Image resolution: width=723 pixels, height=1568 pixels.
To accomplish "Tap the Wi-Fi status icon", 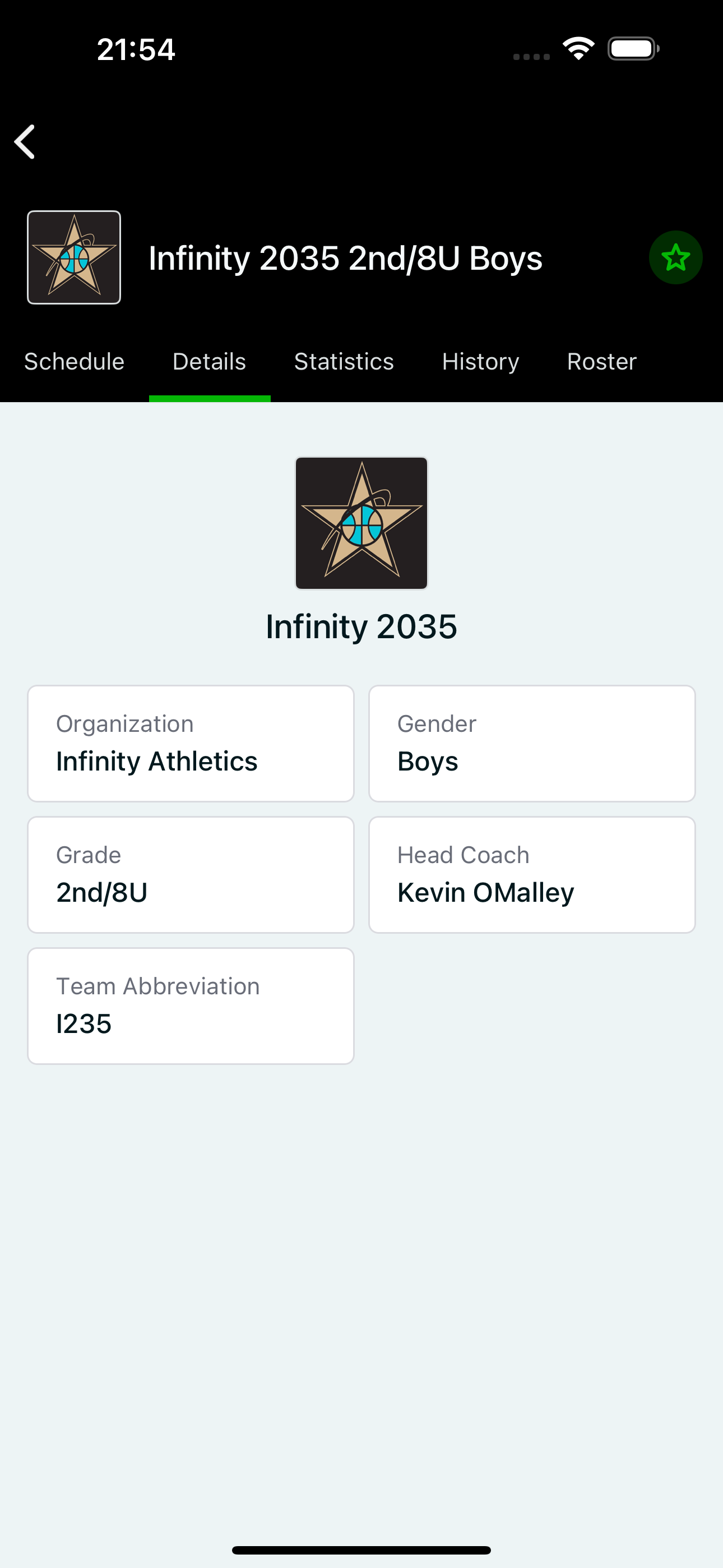I will click(x=578, y=49).
